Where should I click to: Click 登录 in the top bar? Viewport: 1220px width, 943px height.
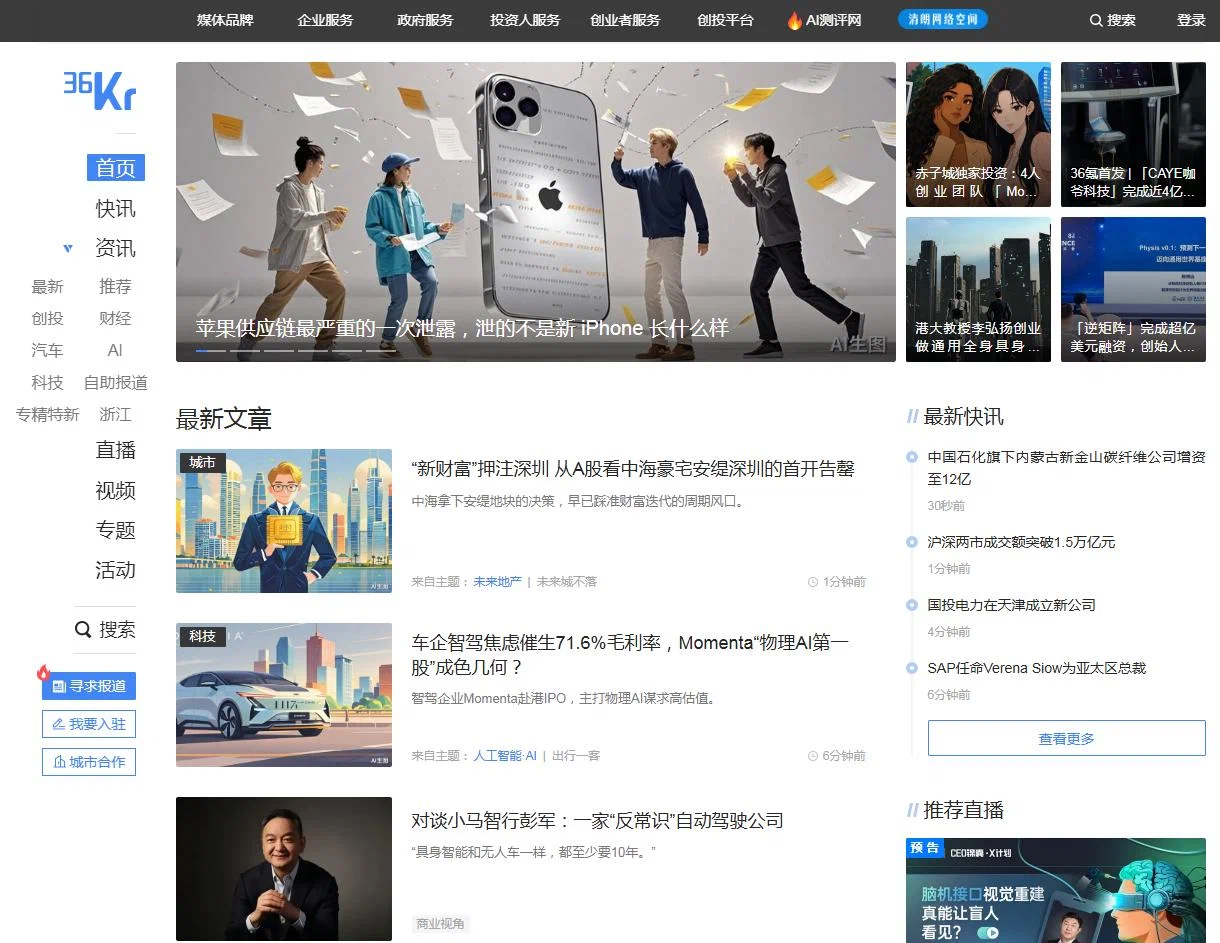pos(1191,20)
